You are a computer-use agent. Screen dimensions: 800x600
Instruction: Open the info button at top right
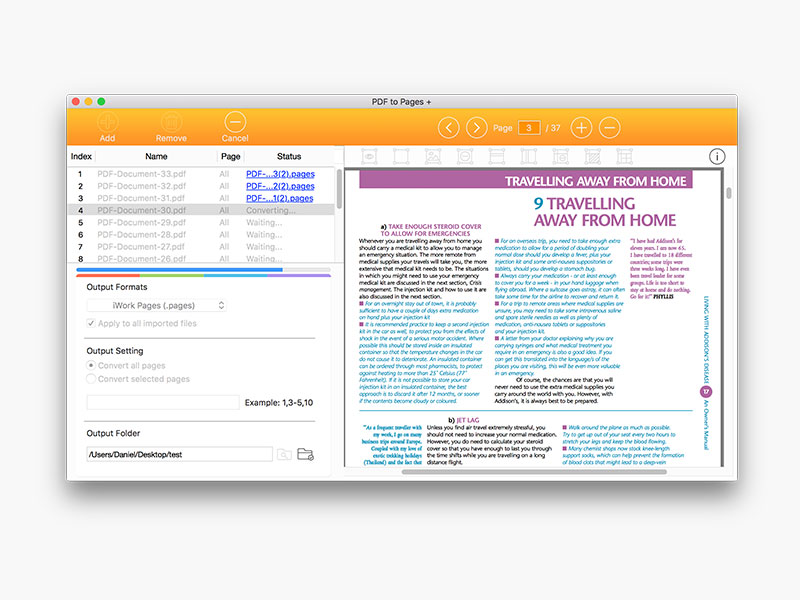(x=717, y=157)
